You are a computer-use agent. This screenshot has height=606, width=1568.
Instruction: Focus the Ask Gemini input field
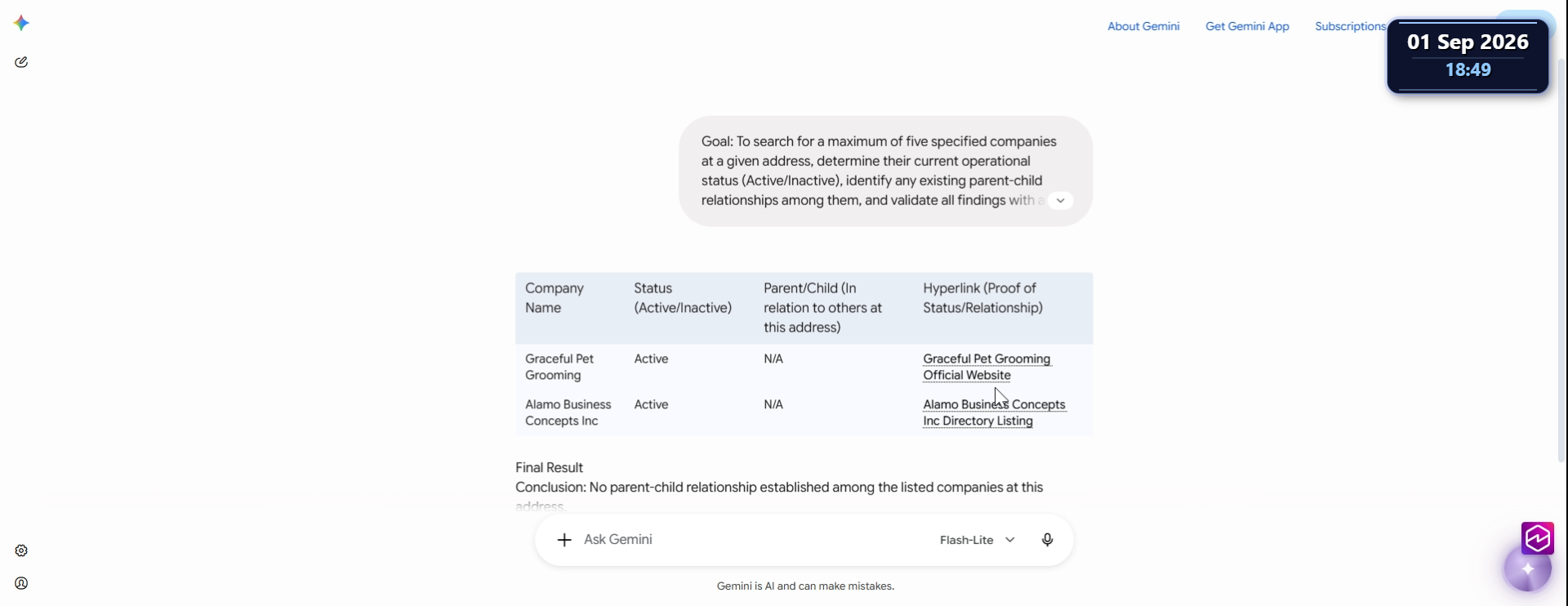click(751, 540)
